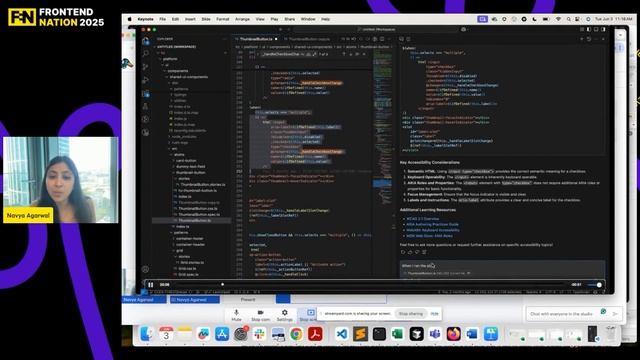This screenshot has width=640, height=360.
Task: Open the Keynote File menu
Action: point(162,19)
